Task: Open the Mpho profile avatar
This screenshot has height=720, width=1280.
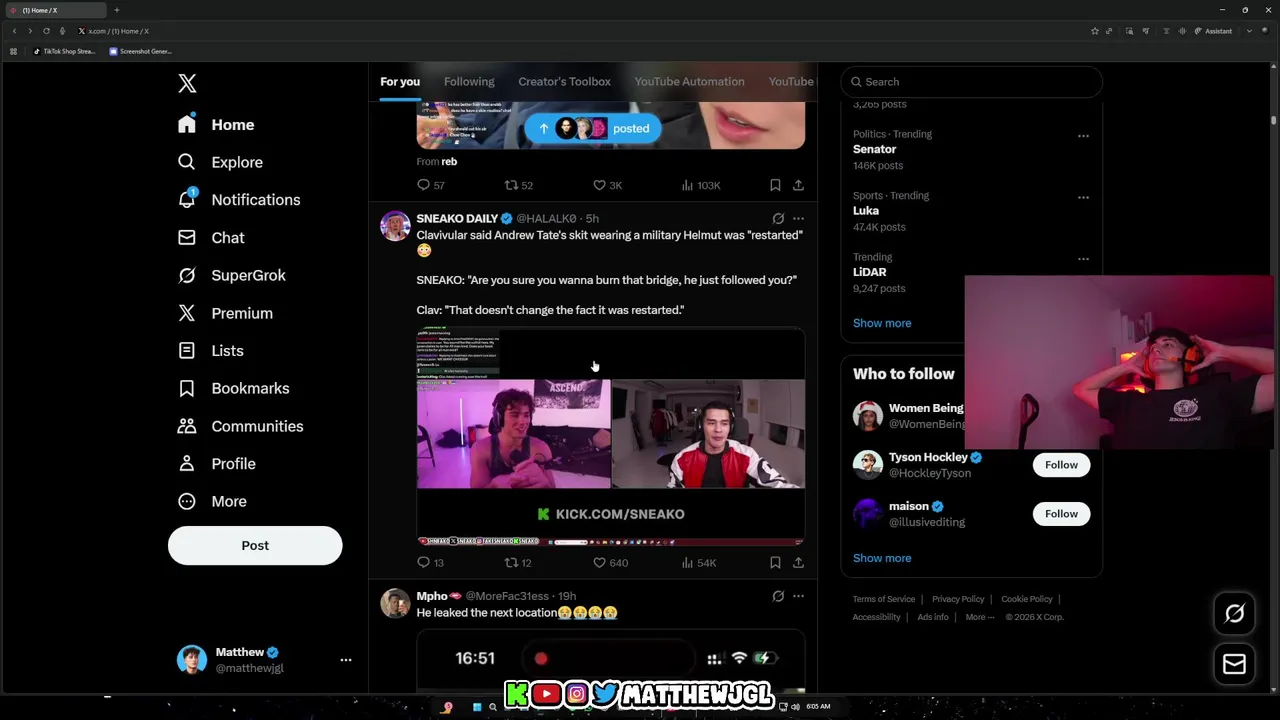Action: tap(396, 604)
